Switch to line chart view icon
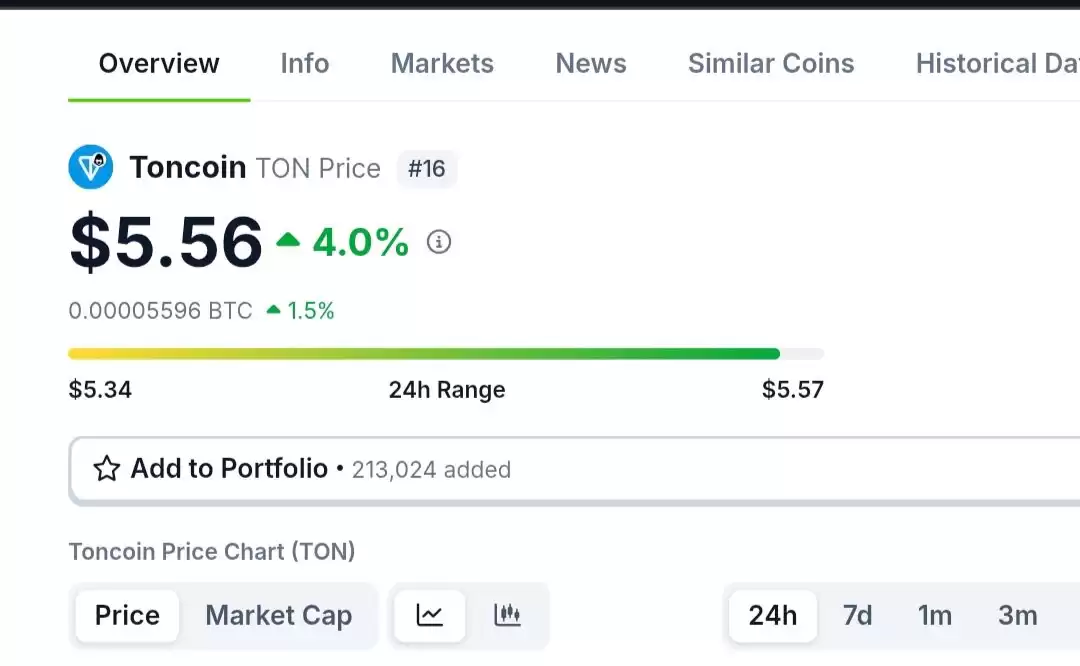The image size is (1080, 666). click(x=430, y=615)
